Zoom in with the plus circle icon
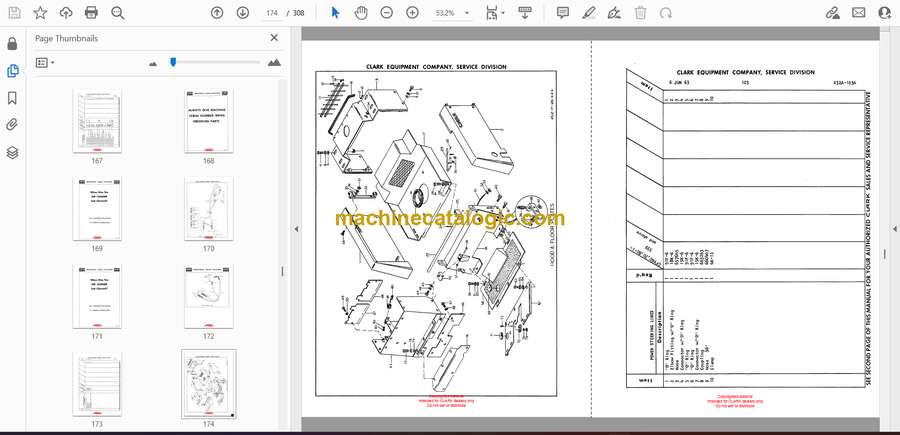The image size is (900, 435). pos(412,13)
